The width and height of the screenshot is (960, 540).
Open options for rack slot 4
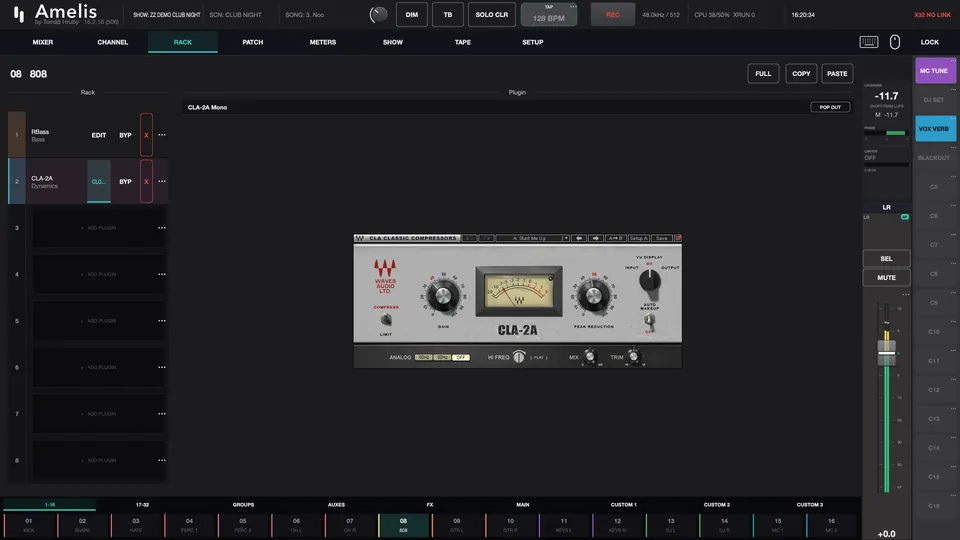[x=162, y=274]
